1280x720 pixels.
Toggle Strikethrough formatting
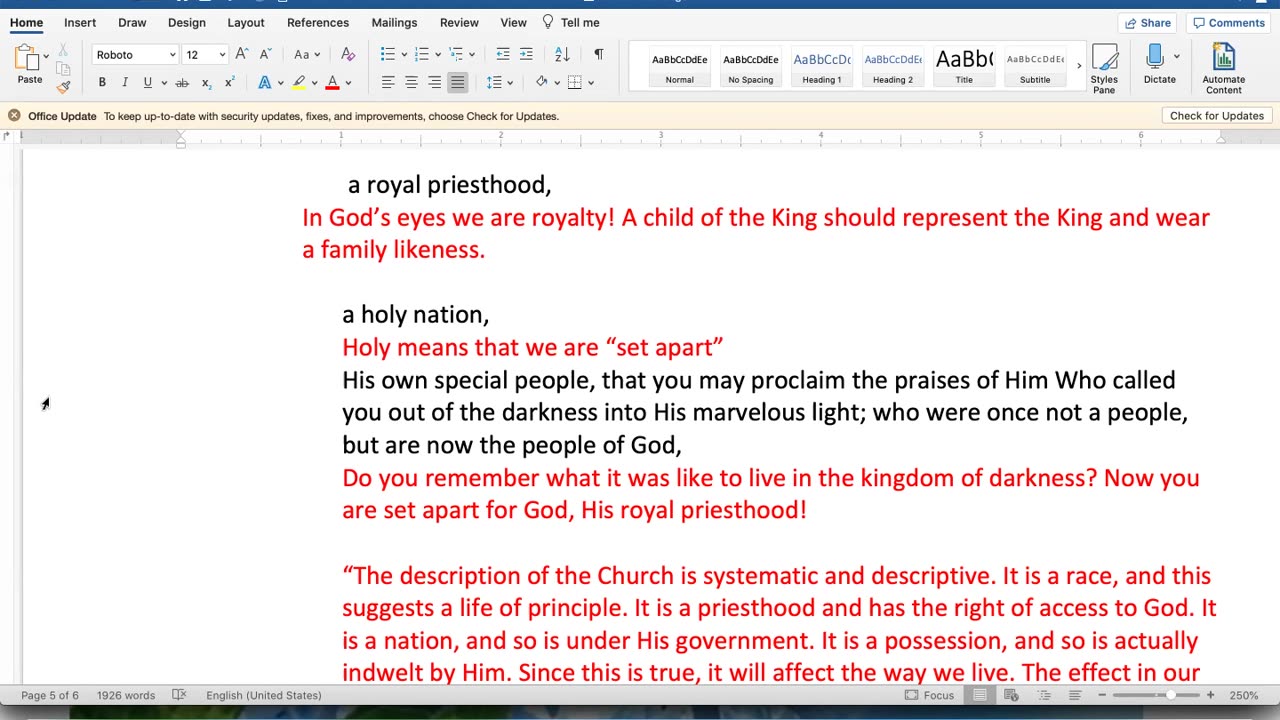click(x=182, y=83)
